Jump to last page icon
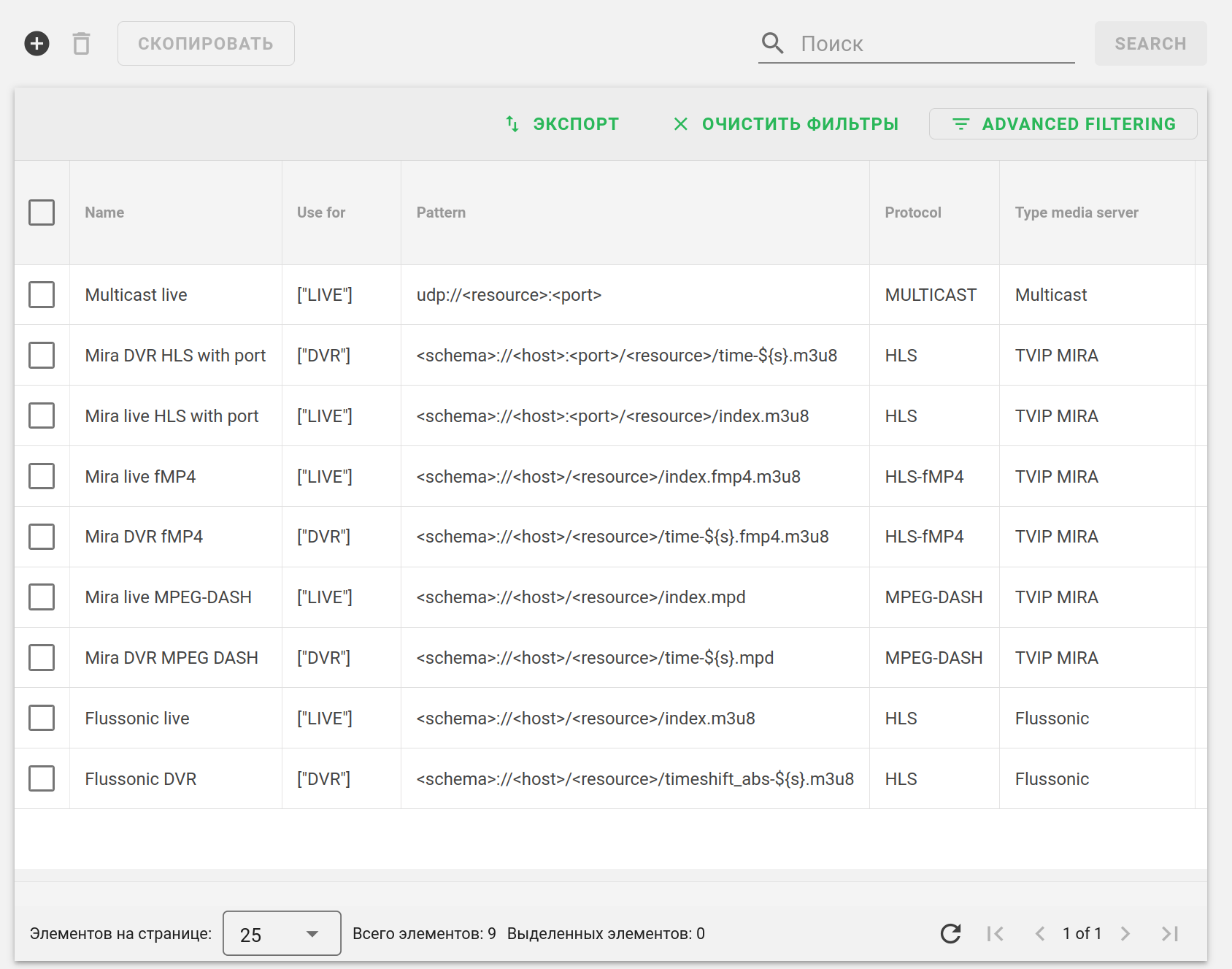1232x969 pixels. tap(1170, 933)
